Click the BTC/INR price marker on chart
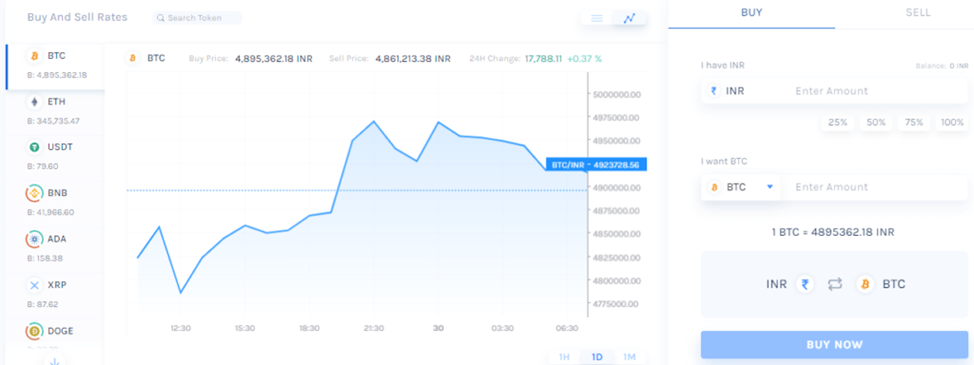974x365 pixels. point(596,164)
